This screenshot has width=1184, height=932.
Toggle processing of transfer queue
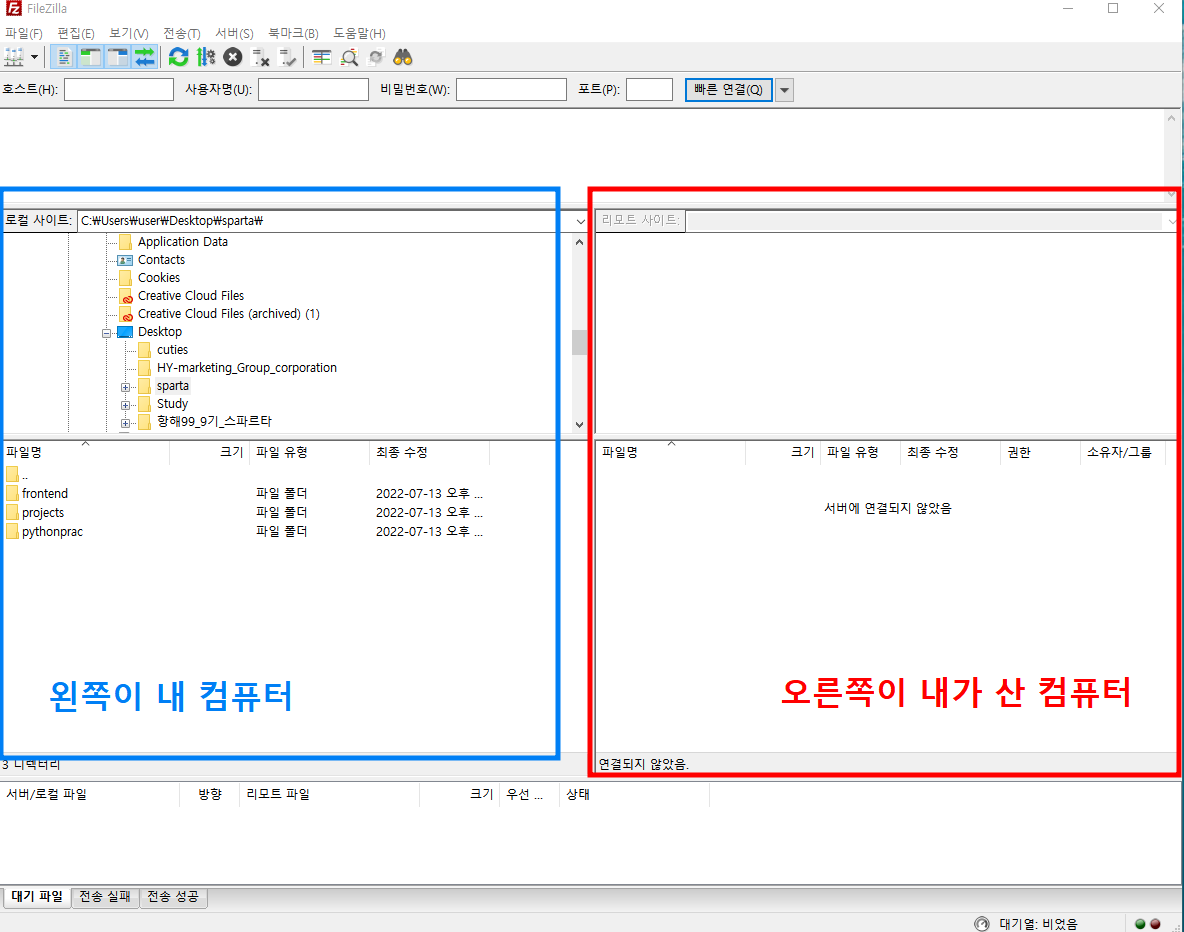coord(205,57)
